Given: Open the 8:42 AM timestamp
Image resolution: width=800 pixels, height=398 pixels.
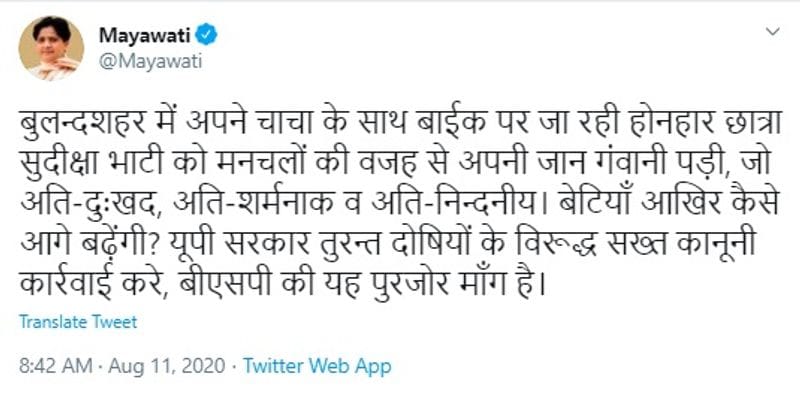Looking at the screenshot, I should click(x=56, y=366).
